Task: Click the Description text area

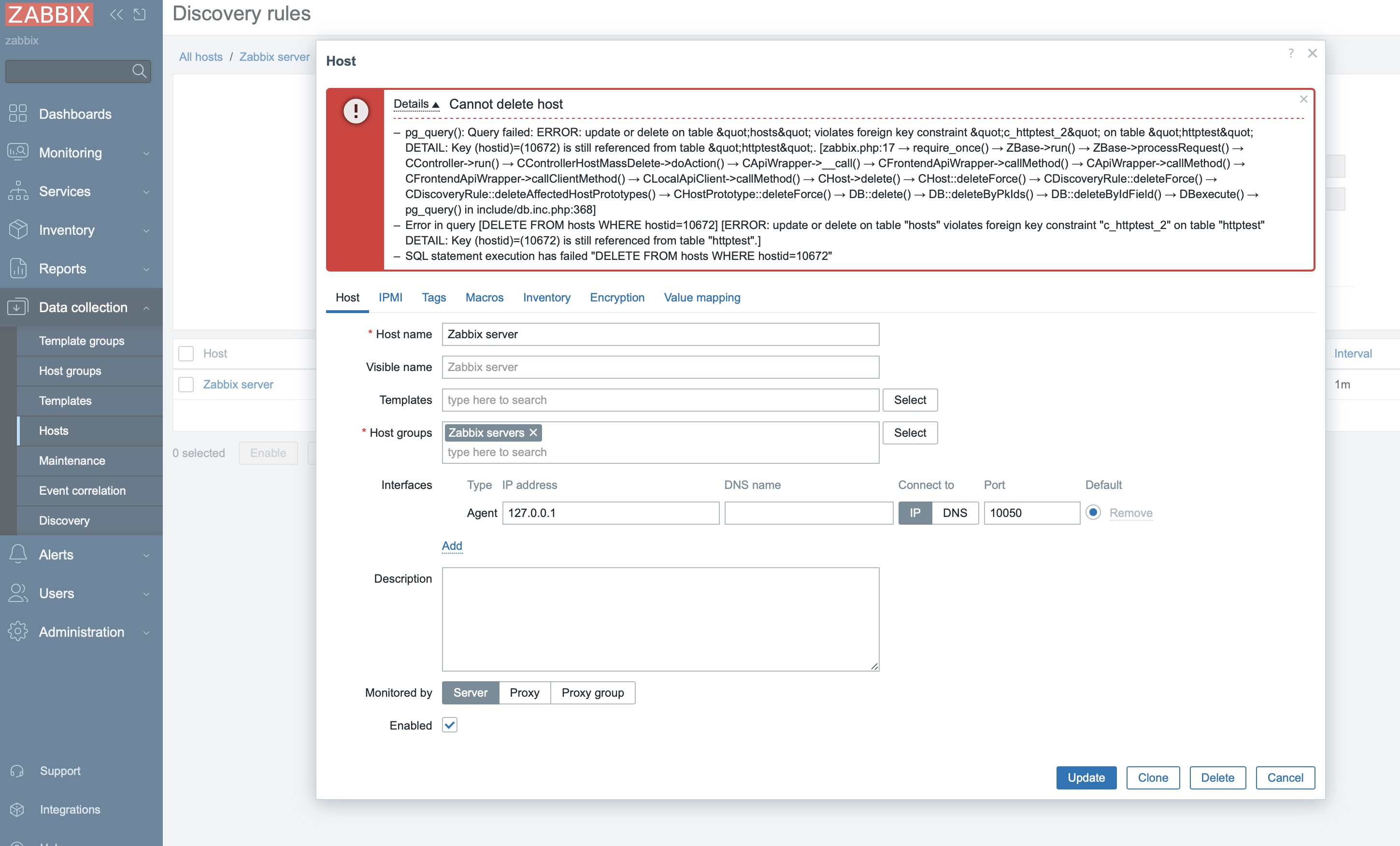Action: [x=660, y=619]
